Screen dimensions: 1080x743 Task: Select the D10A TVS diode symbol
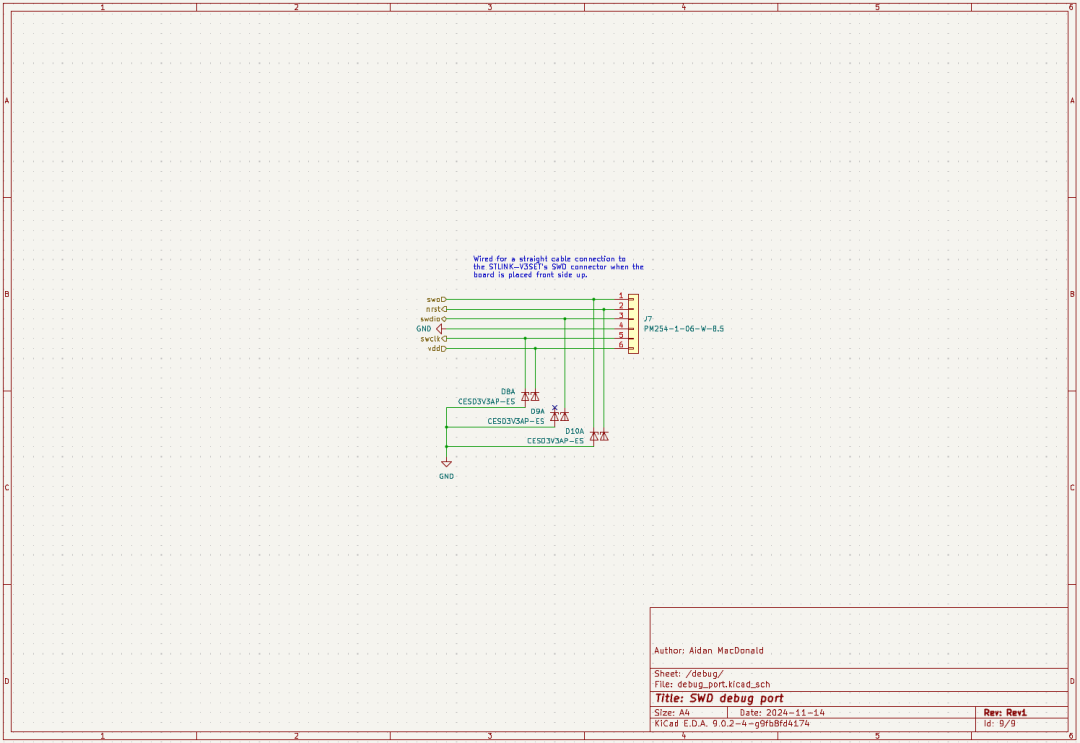pos(599,436)
